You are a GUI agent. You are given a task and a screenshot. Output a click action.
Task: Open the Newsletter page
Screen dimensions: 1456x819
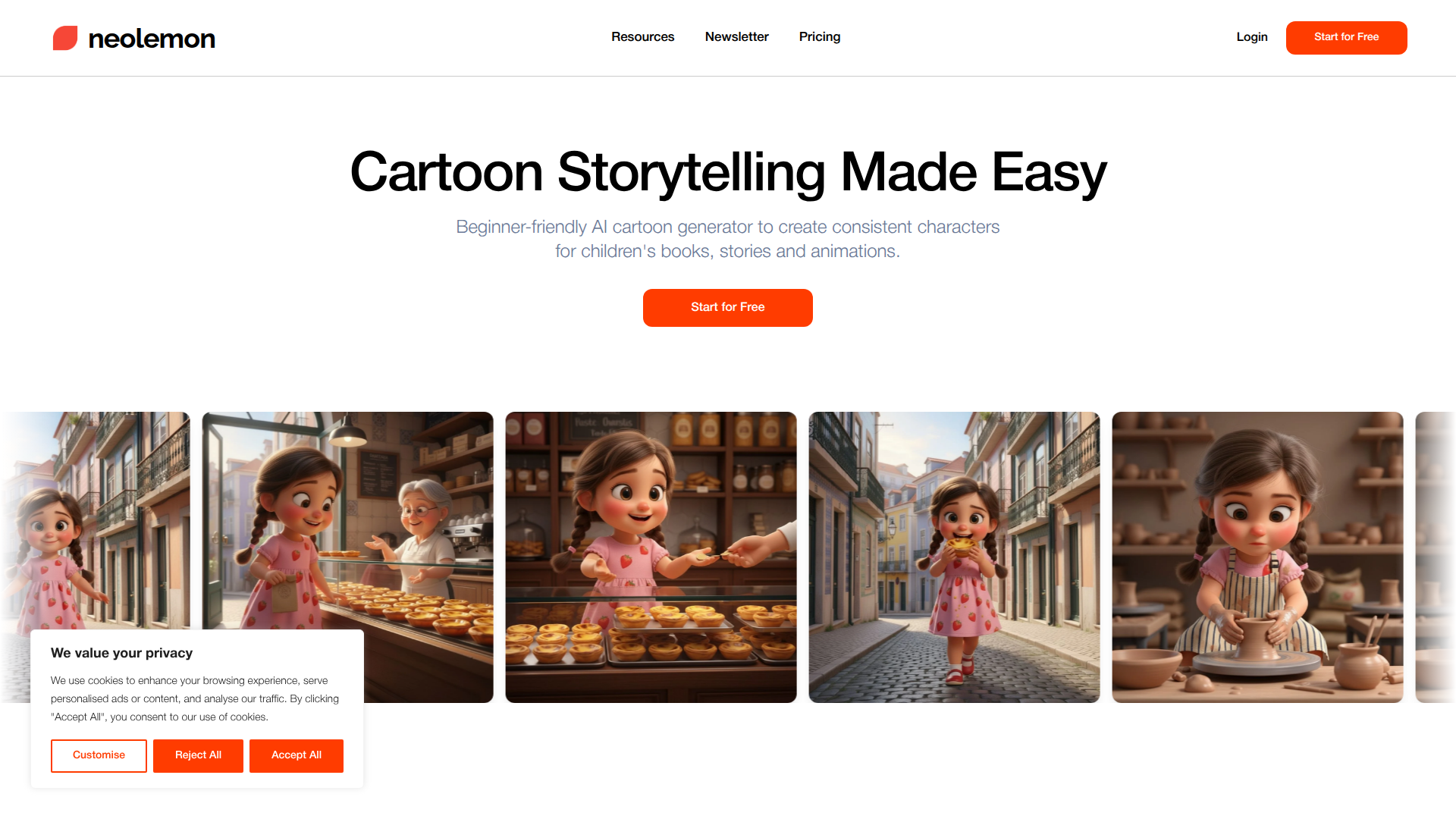[736, 36]
